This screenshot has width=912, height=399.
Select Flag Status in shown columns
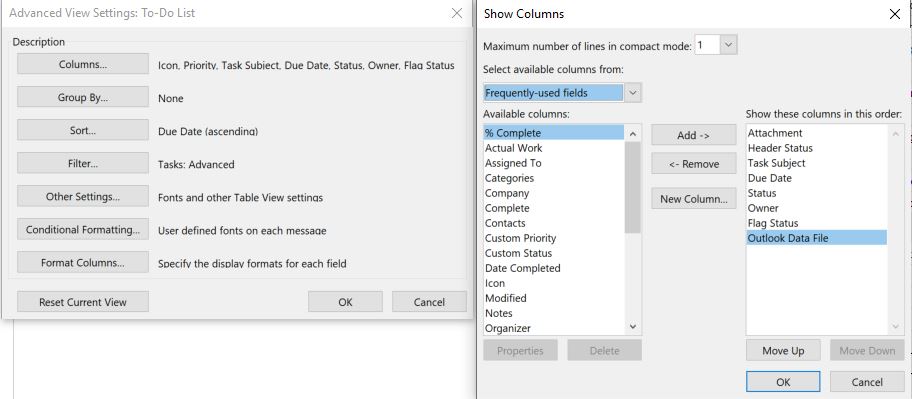(x=817, y=223)
